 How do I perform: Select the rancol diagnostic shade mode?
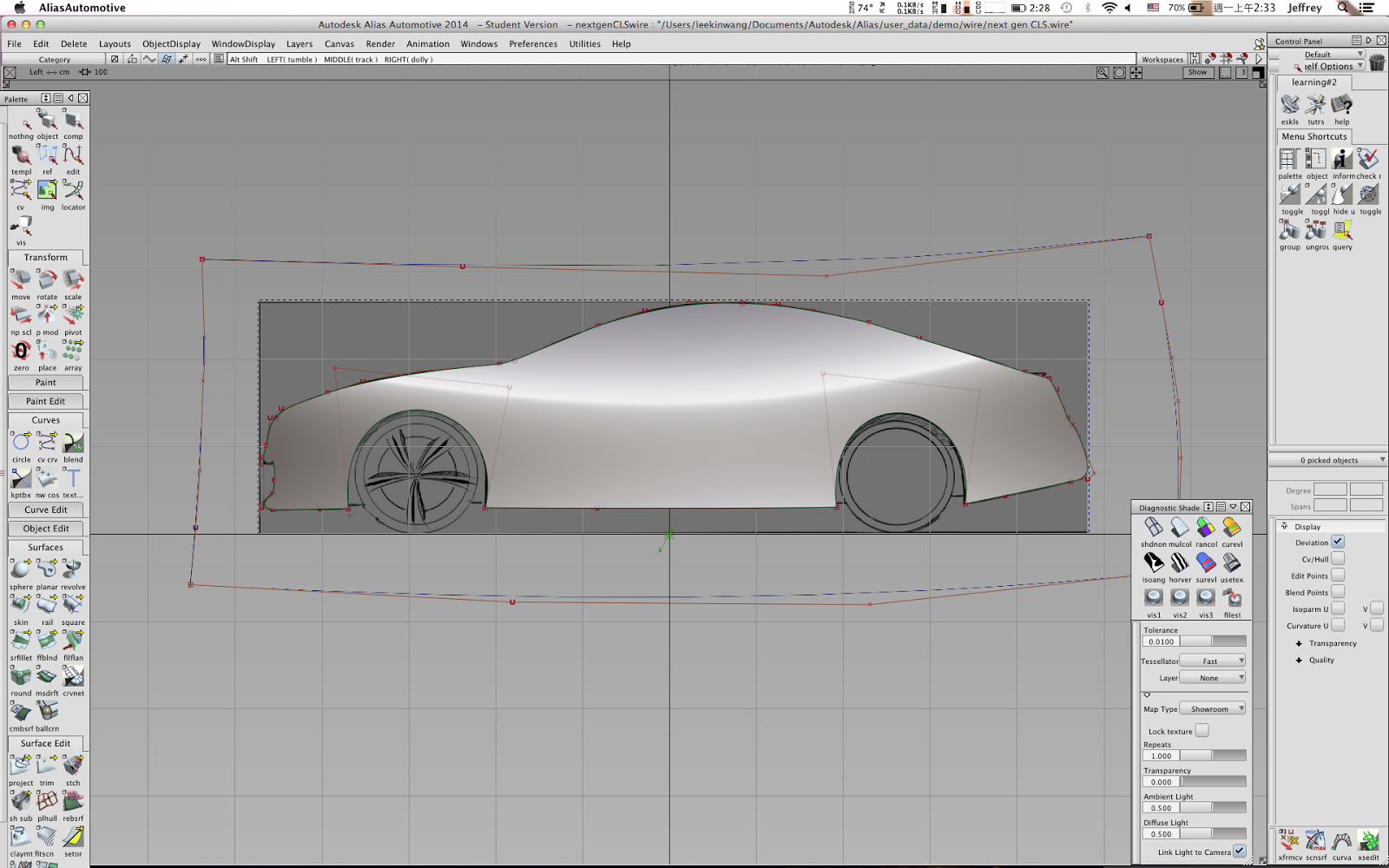click(1205, 528)
